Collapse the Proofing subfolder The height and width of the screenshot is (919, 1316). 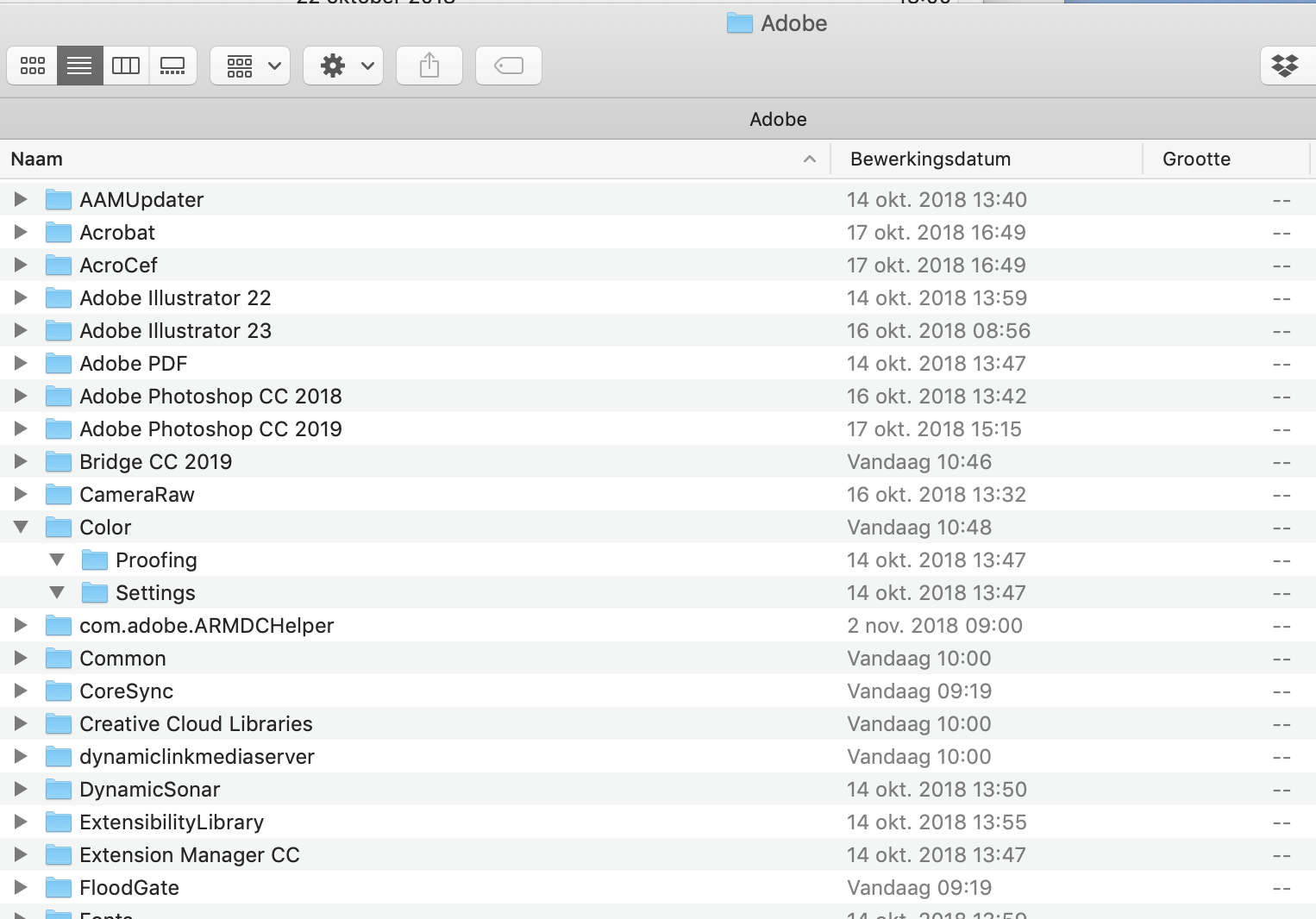(57, 560)
